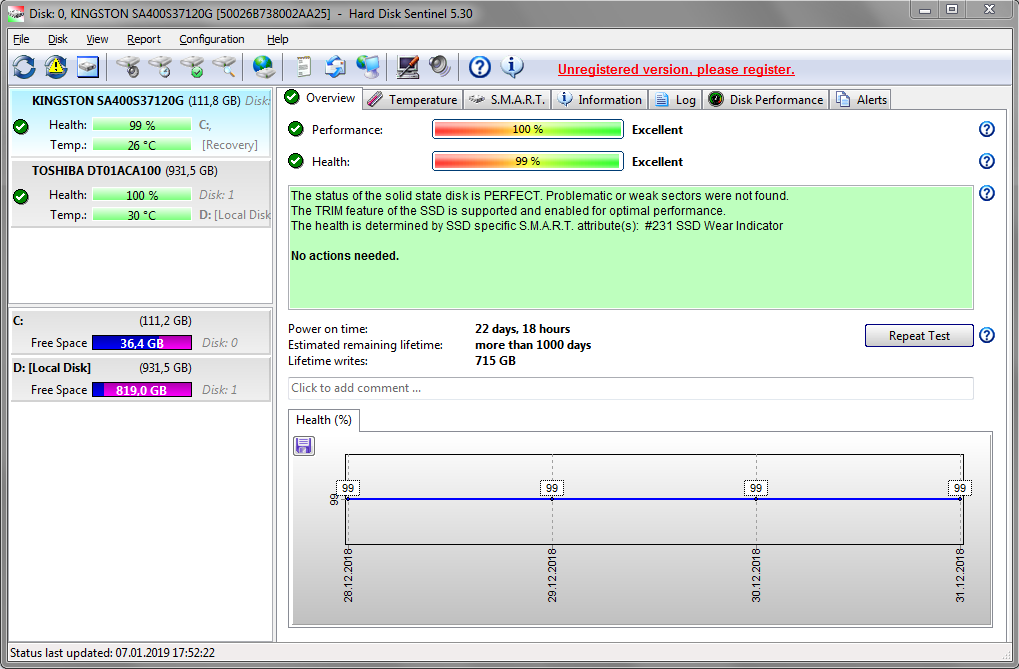Open the Disk menu
This screenshot has height=669, width=1019.
click(58, 39)
